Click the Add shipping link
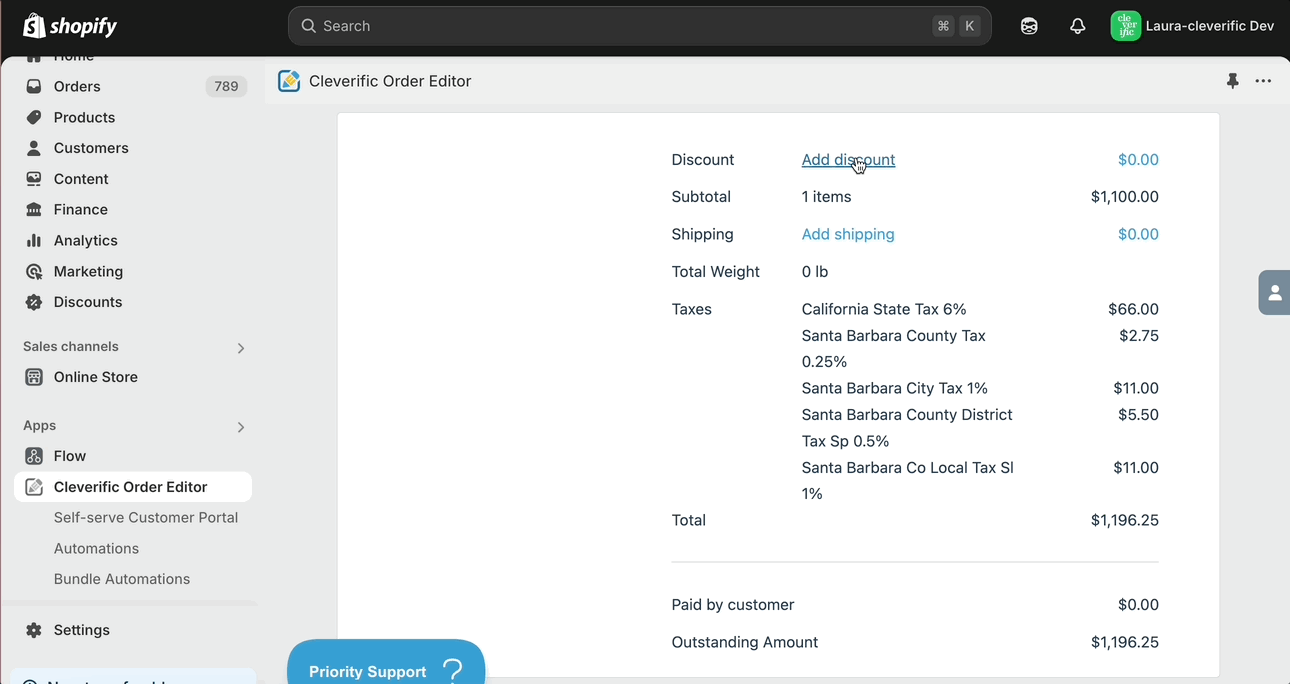Screen dimensions: 1290x684 coord(848,234)
